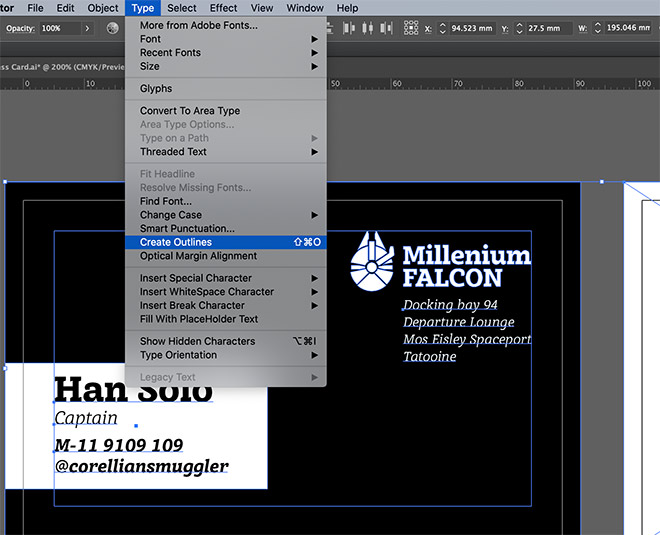Click the X position stepper
Viewport: 660px width, 535px height.
(442, 29)
